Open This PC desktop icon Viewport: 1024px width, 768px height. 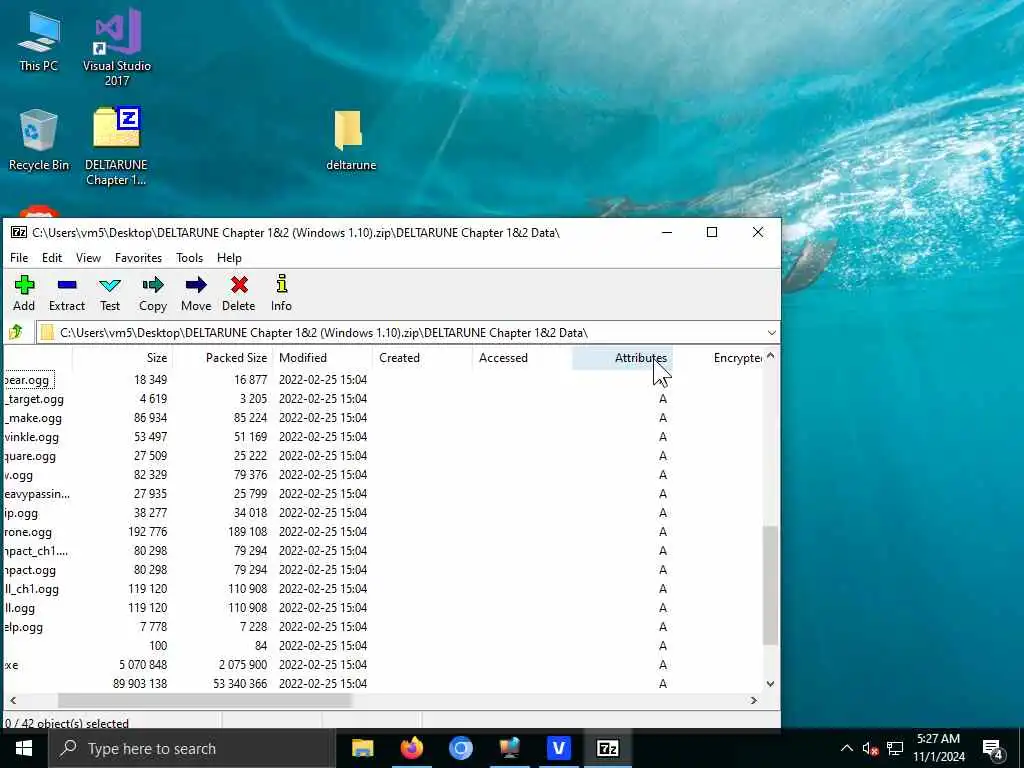click(x=39, y=41)
